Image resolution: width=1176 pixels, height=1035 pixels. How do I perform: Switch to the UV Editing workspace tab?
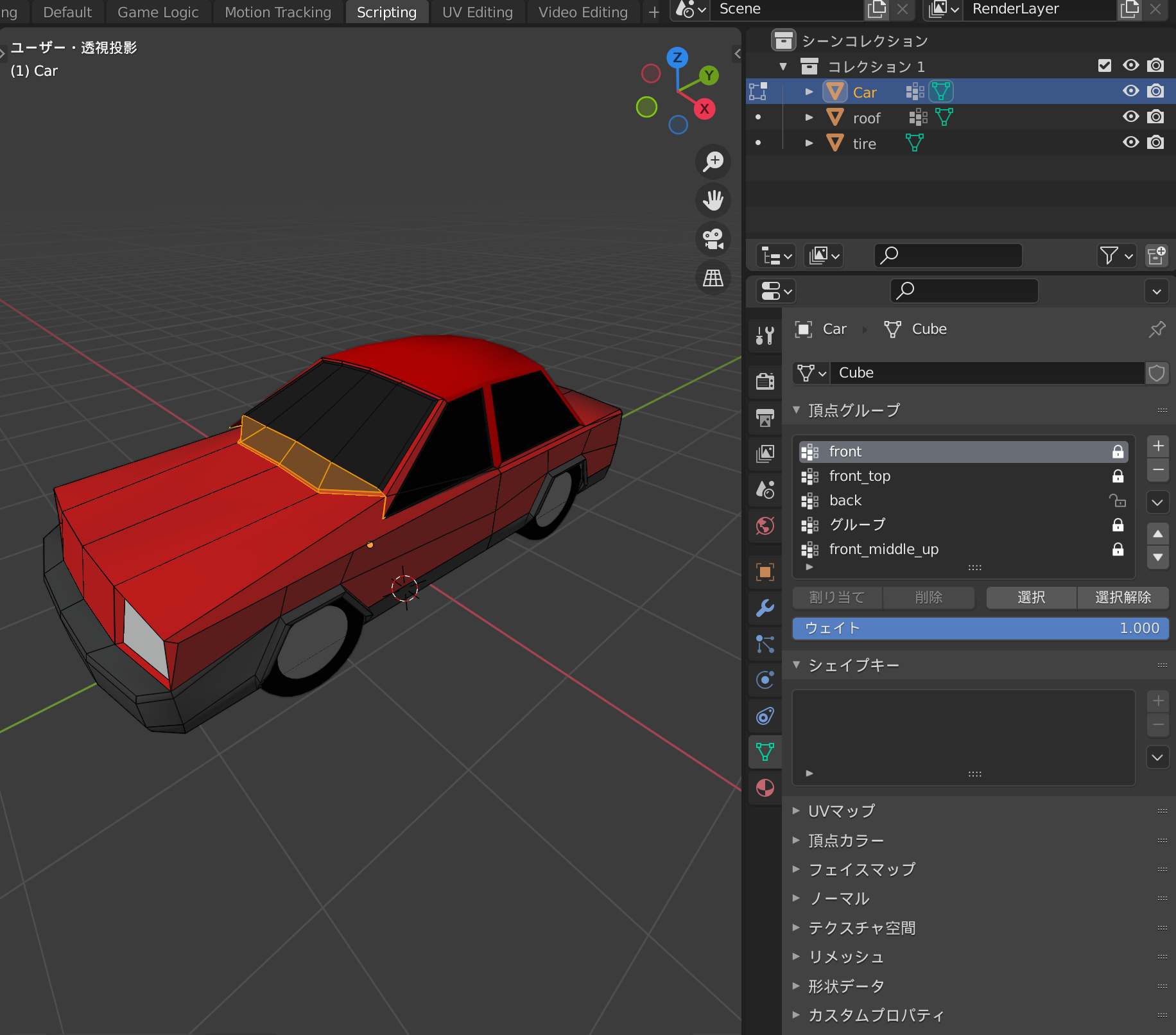pos(477,12)
